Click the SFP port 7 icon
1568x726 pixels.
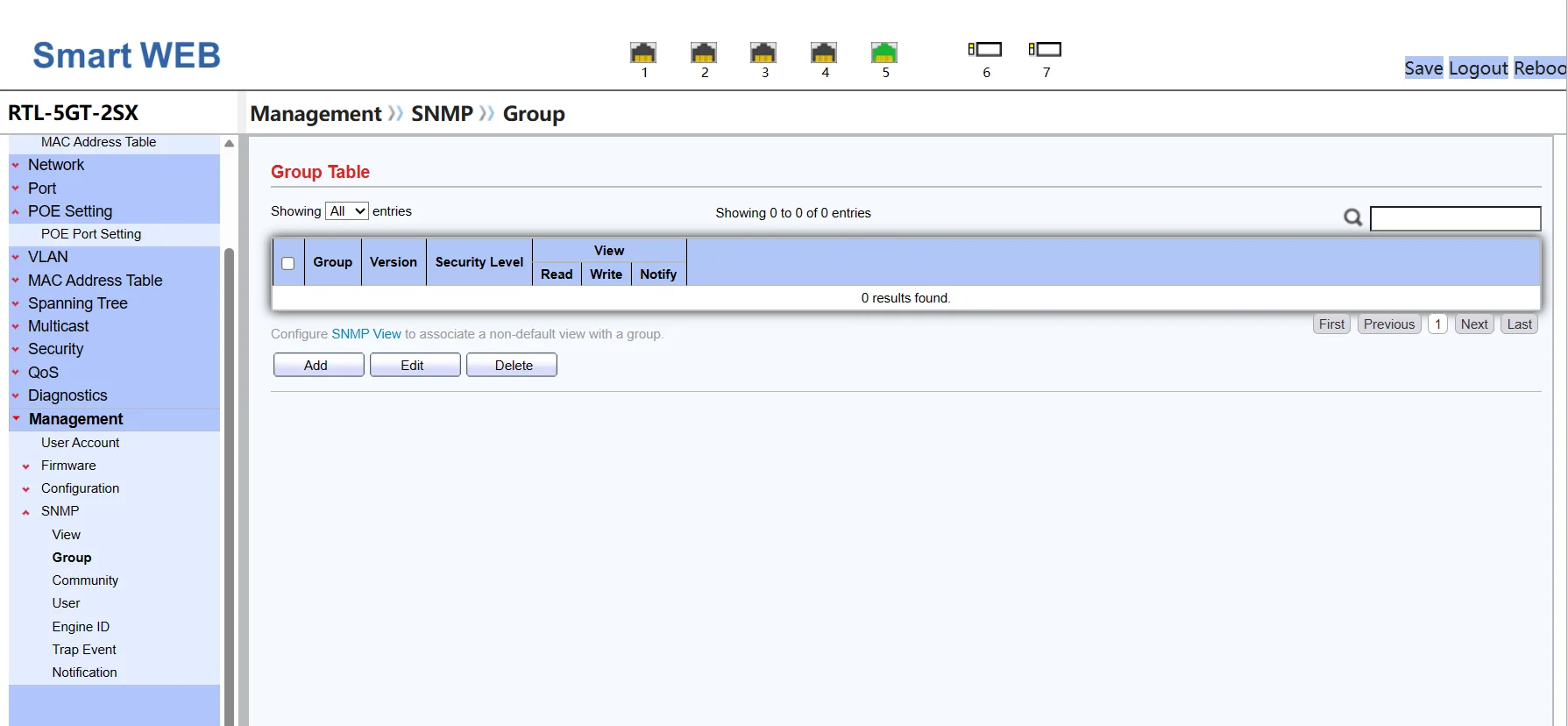(1046, 49)
